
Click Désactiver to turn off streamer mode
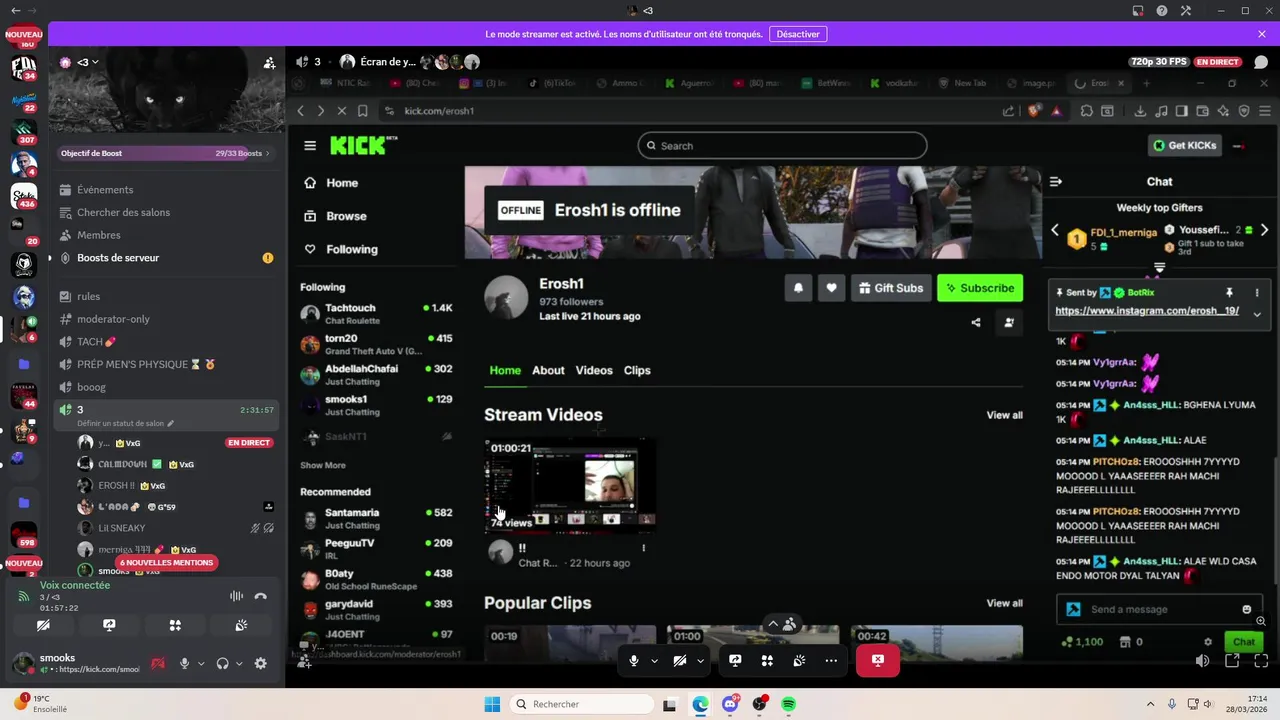click(x=798, y=34)
